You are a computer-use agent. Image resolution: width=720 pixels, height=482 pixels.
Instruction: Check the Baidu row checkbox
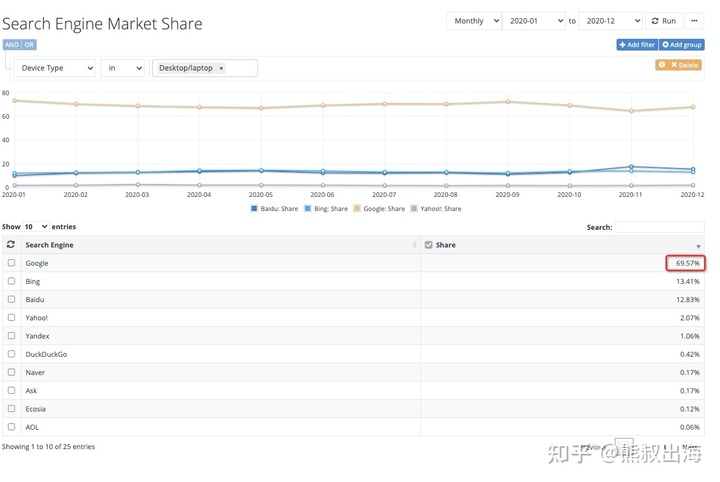[x=11, y=299]
